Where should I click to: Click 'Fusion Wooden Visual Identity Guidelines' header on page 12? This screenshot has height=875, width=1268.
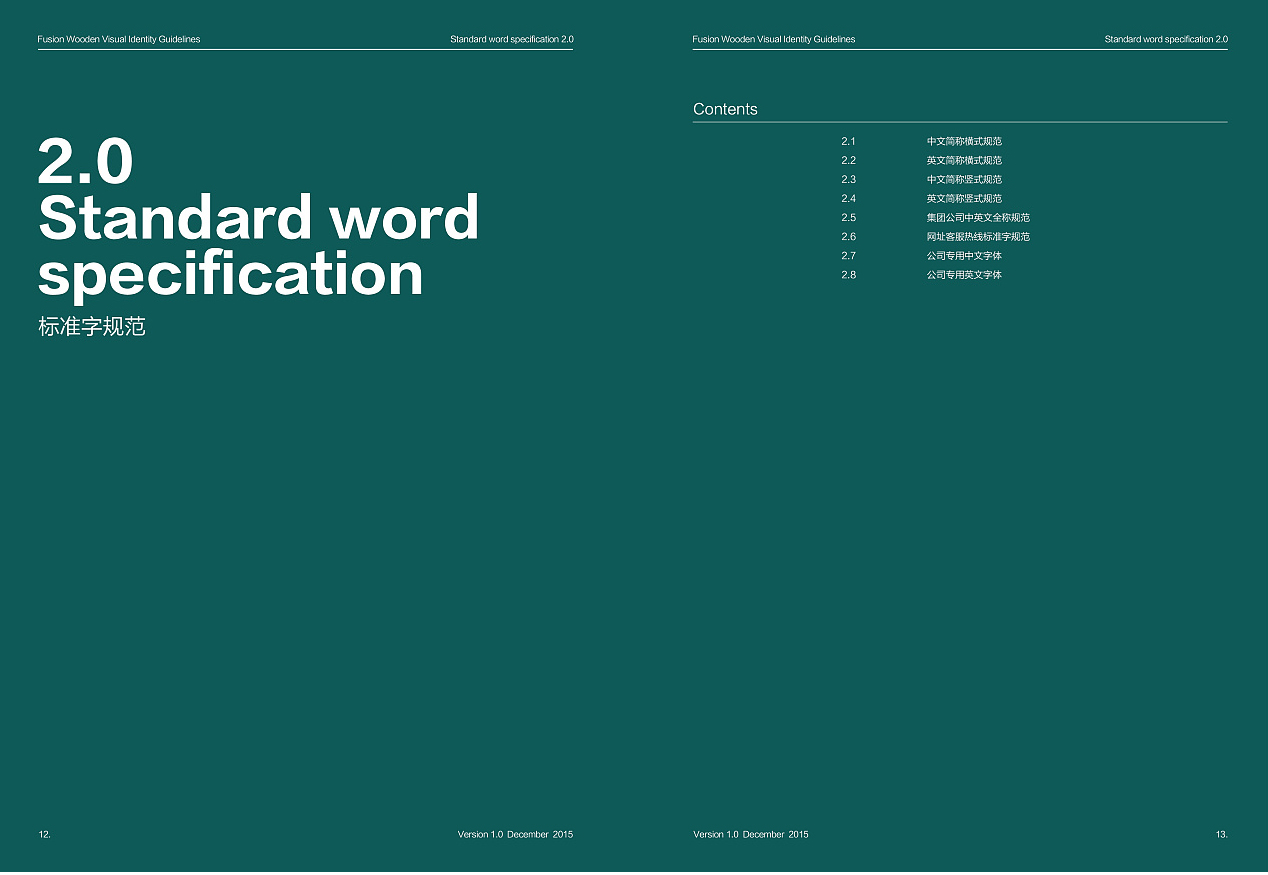click(119, 39)
